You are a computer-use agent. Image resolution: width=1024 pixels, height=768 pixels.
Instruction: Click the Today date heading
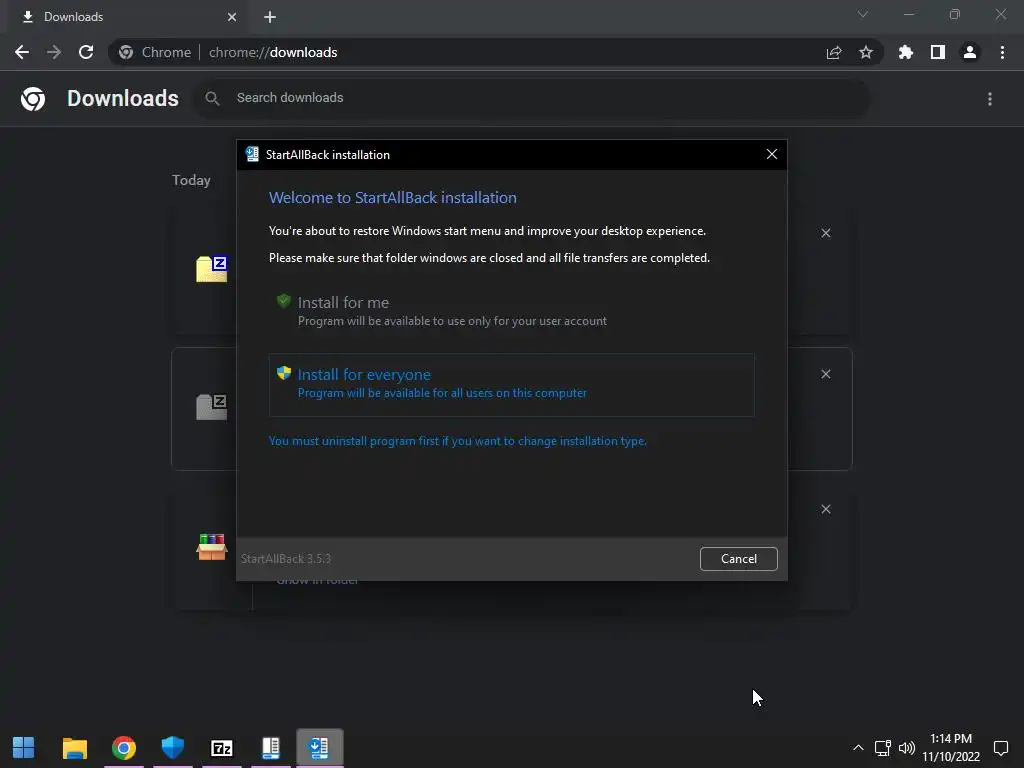coord(191,180)
